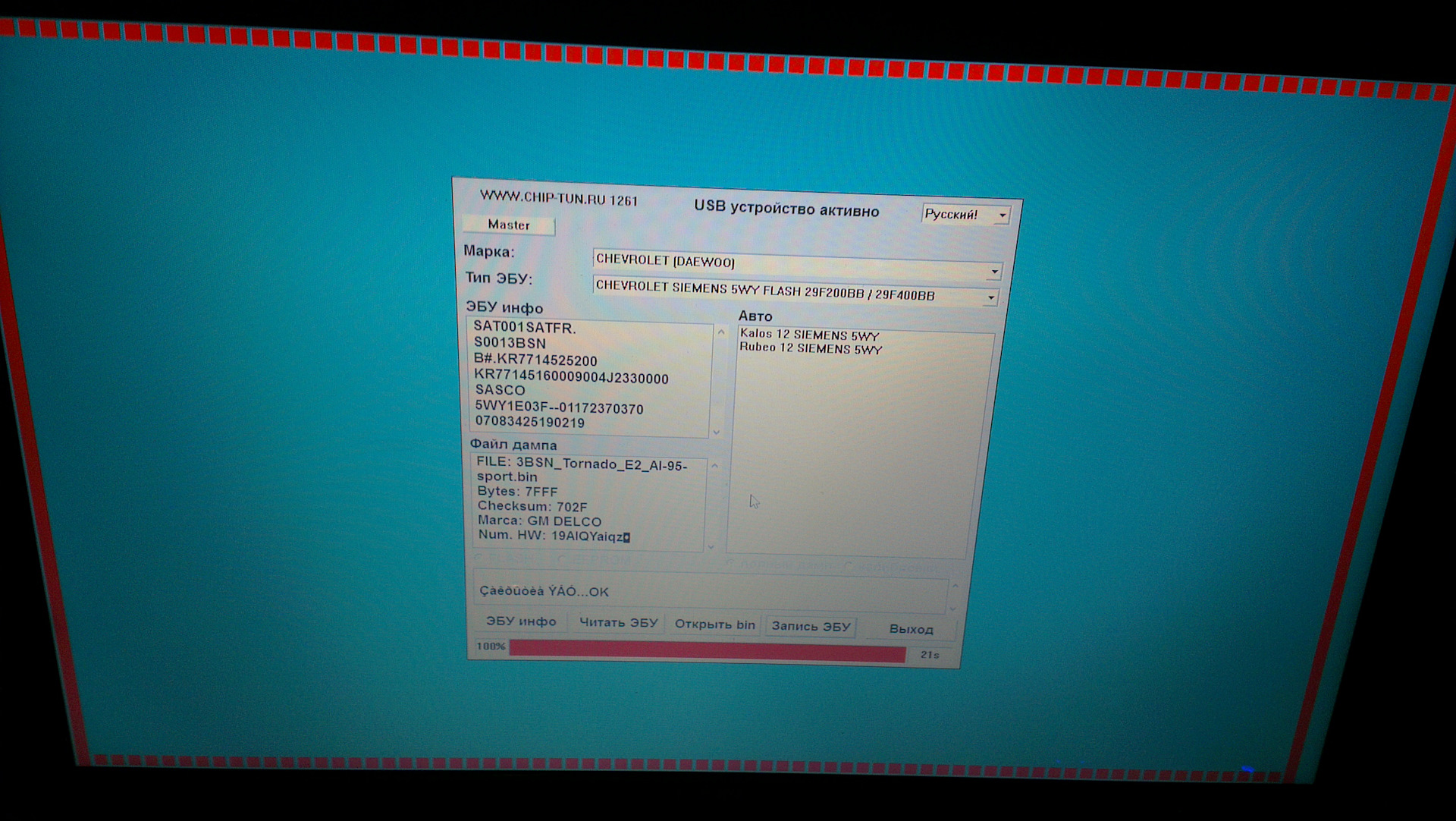Select Kalos 12 SIEMENS 5WY in Авто list
1456x821 pixels.
[x=809, y=335]
